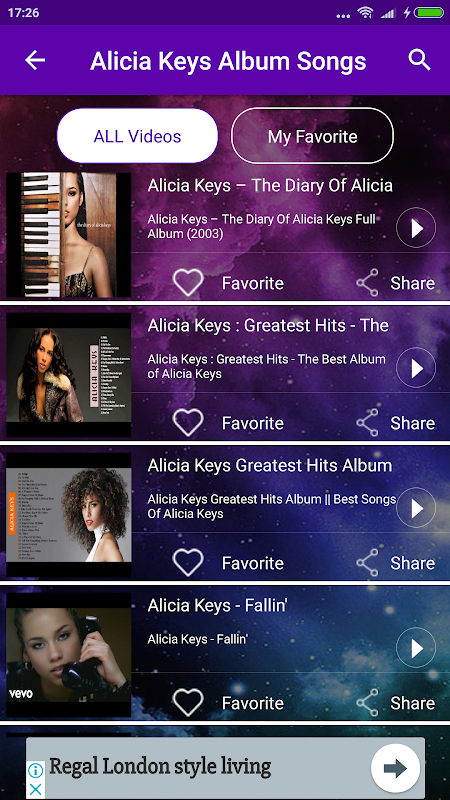Open the Fallin' vevo thumbnail
Image resolution: width=450 pixels, height=800 pixels.
[68, 655]
